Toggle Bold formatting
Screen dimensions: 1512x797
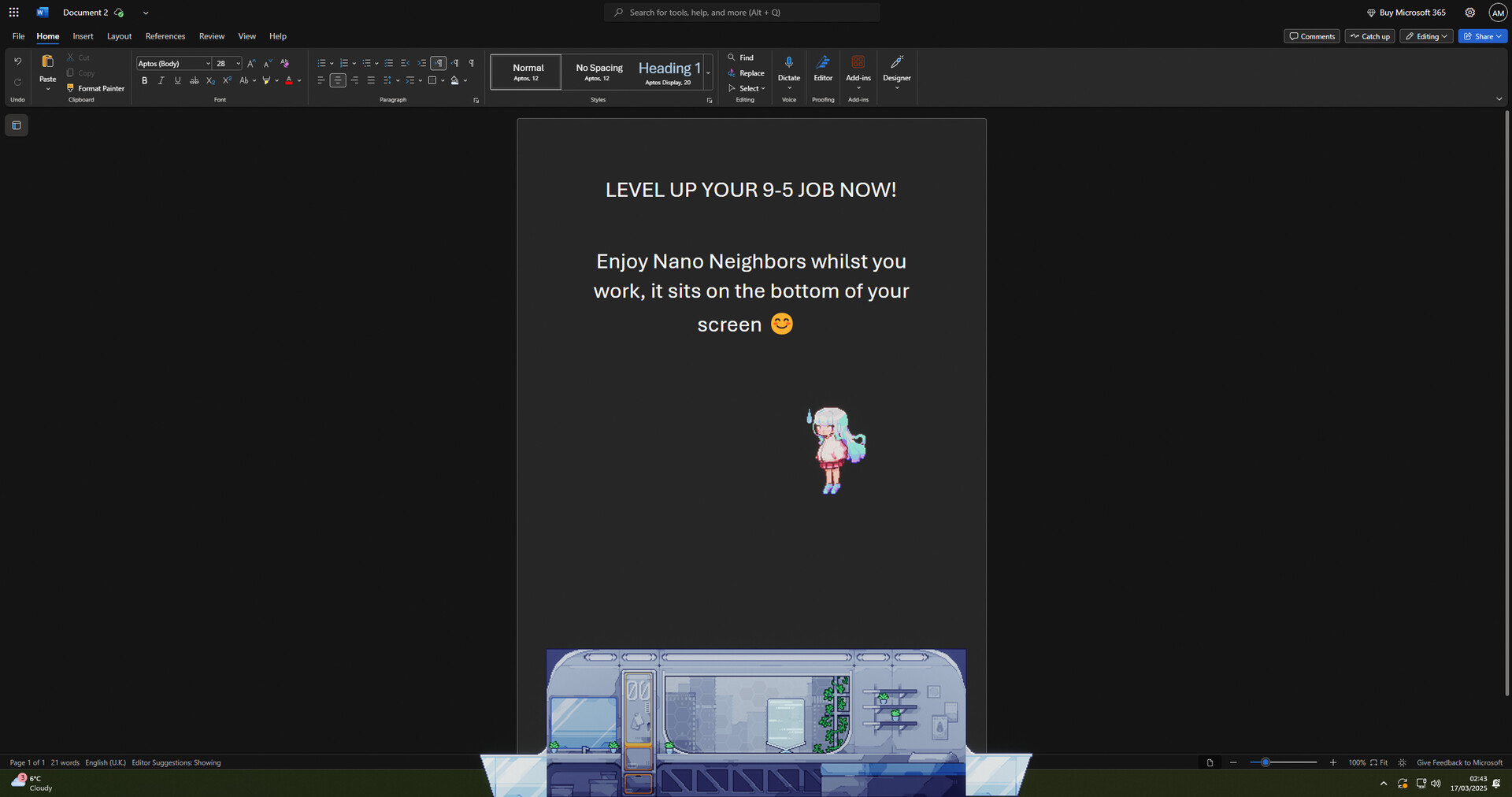tap(145, 80)
